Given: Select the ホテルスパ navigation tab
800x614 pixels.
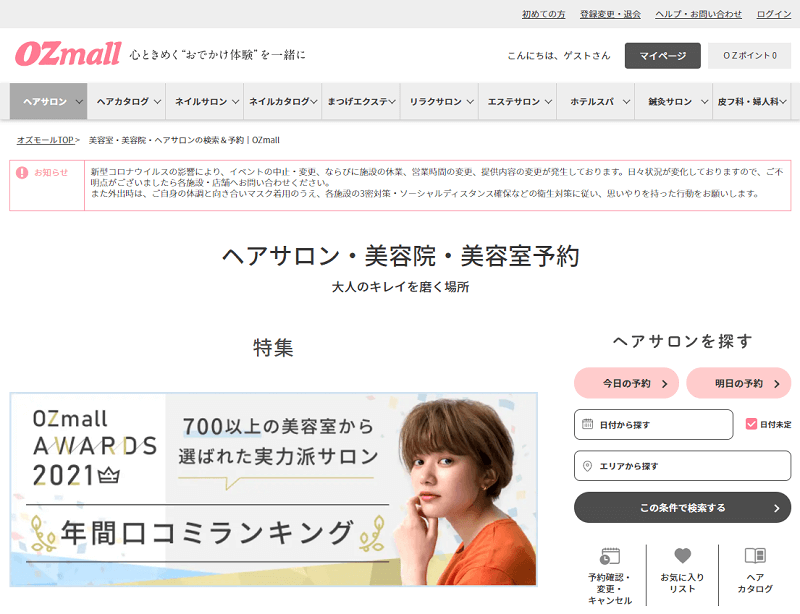Looking at the screenshot, I should click(595, 102).
